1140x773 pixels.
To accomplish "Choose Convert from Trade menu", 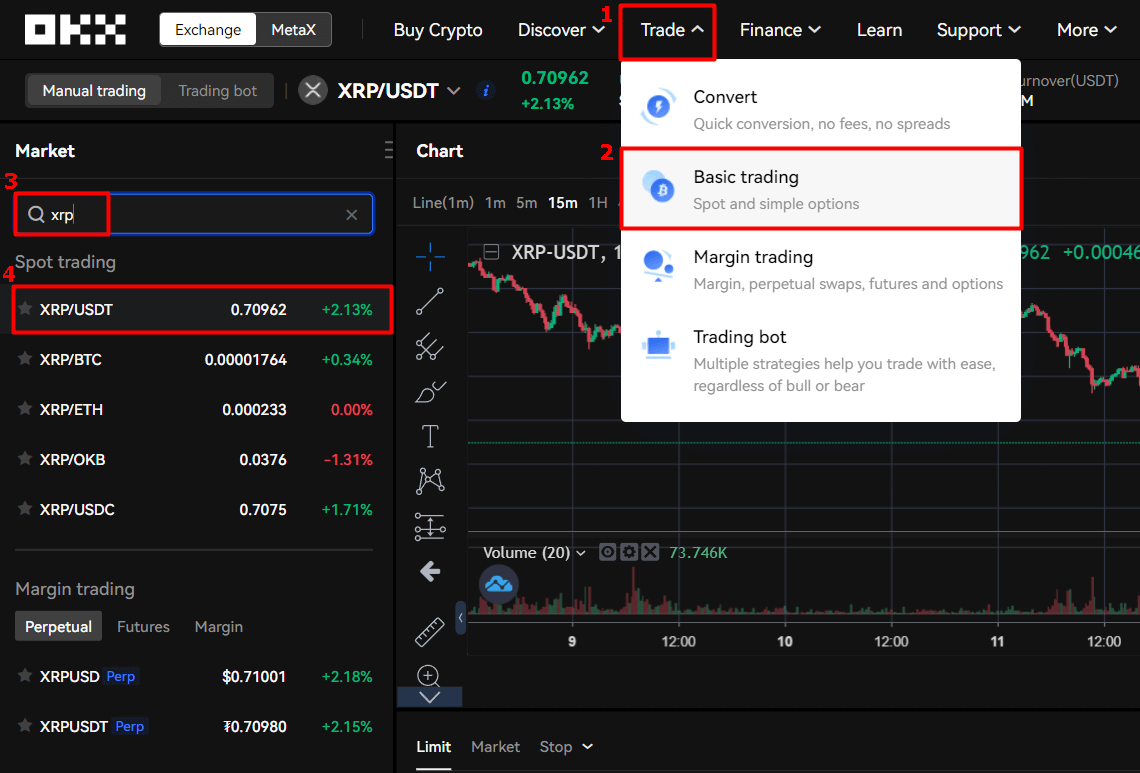I will point(821,109).
